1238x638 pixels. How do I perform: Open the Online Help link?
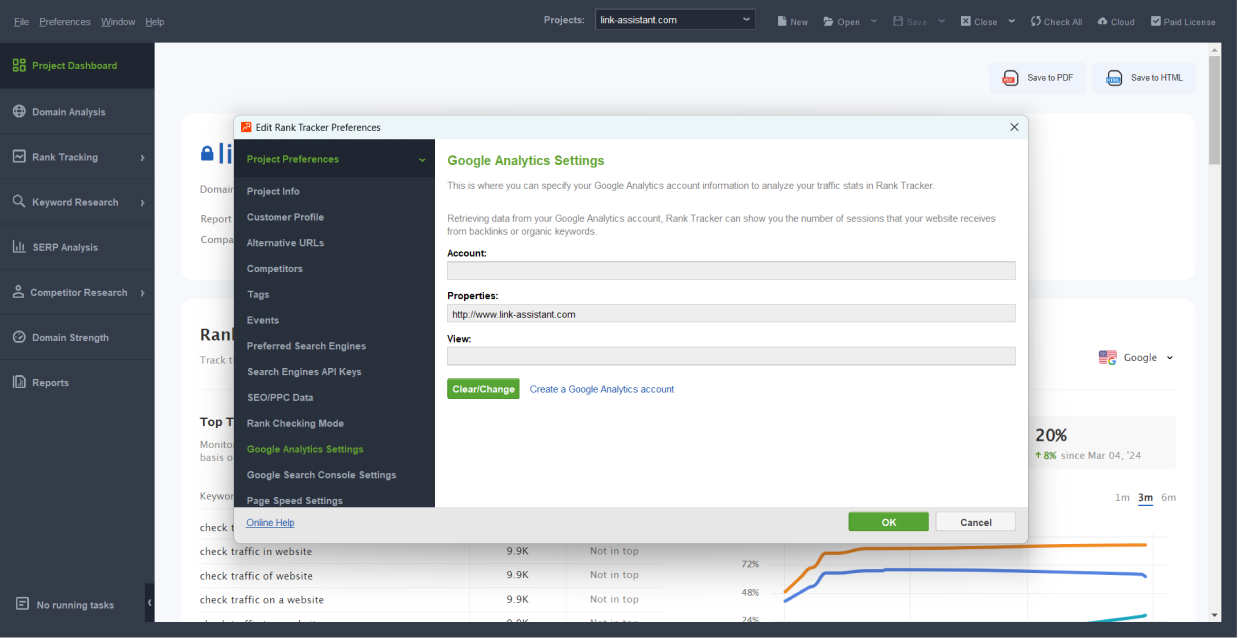point(270,523)
